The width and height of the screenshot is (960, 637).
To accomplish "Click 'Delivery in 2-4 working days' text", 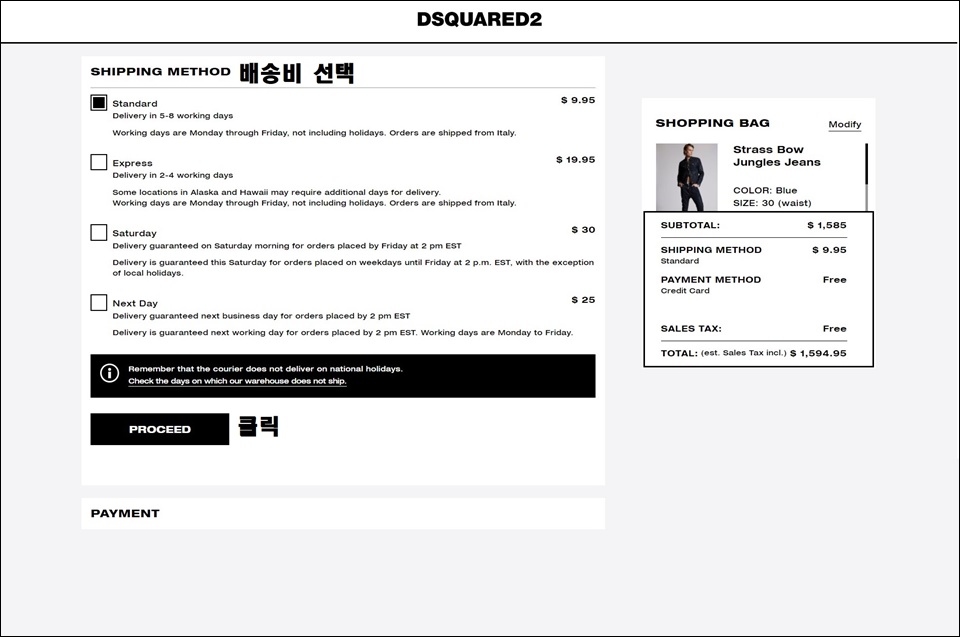I will point(173,175).
